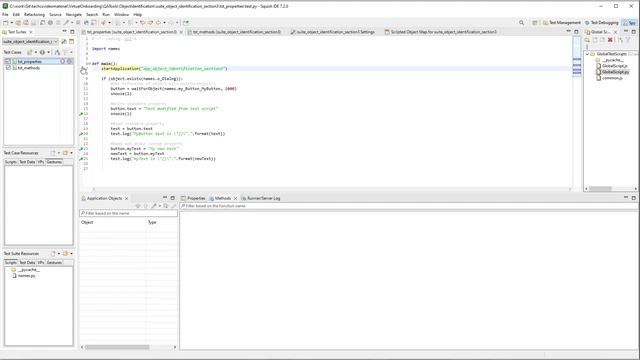Open dropdown arrow beside Test Suite Resources folder icon
This screenshot has height=360, width=640.
pos(71,253)
